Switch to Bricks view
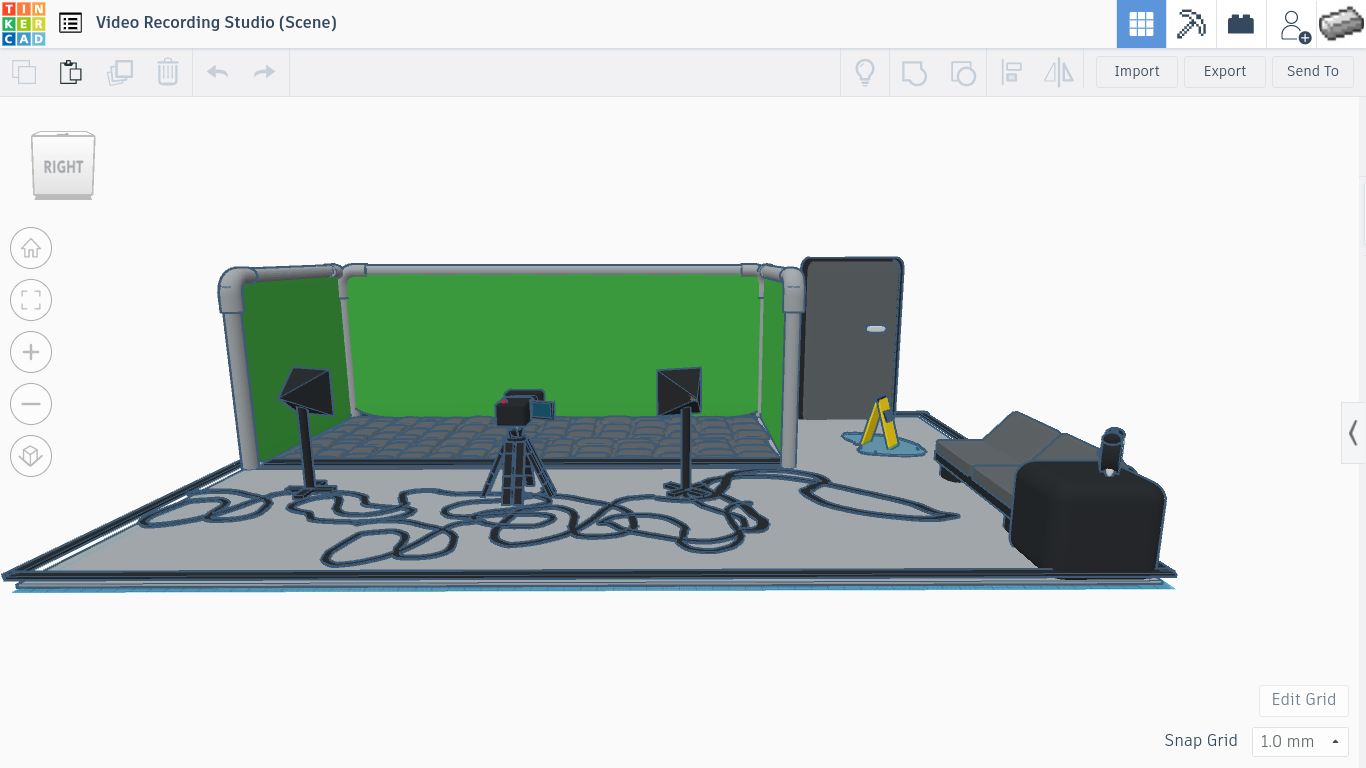 pos(1240,23)
